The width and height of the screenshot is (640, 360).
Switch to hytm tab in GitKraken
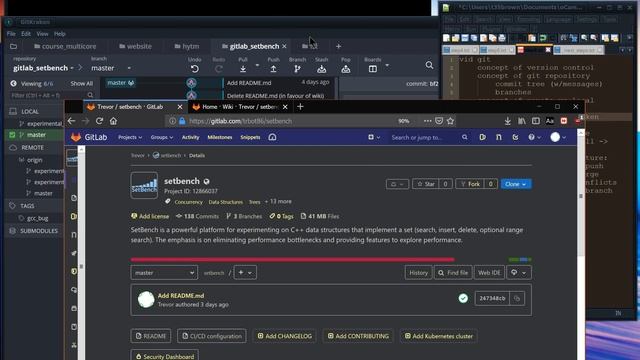coord(187,46)
